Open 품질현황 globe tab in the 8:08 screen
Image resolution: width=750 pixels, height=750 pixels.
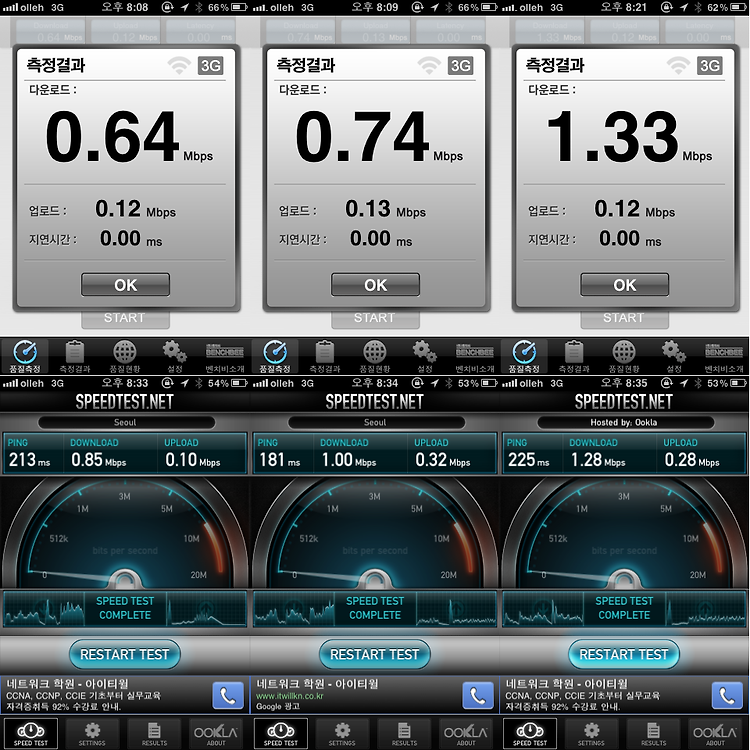pyautogui.click(x=125, y=356)
